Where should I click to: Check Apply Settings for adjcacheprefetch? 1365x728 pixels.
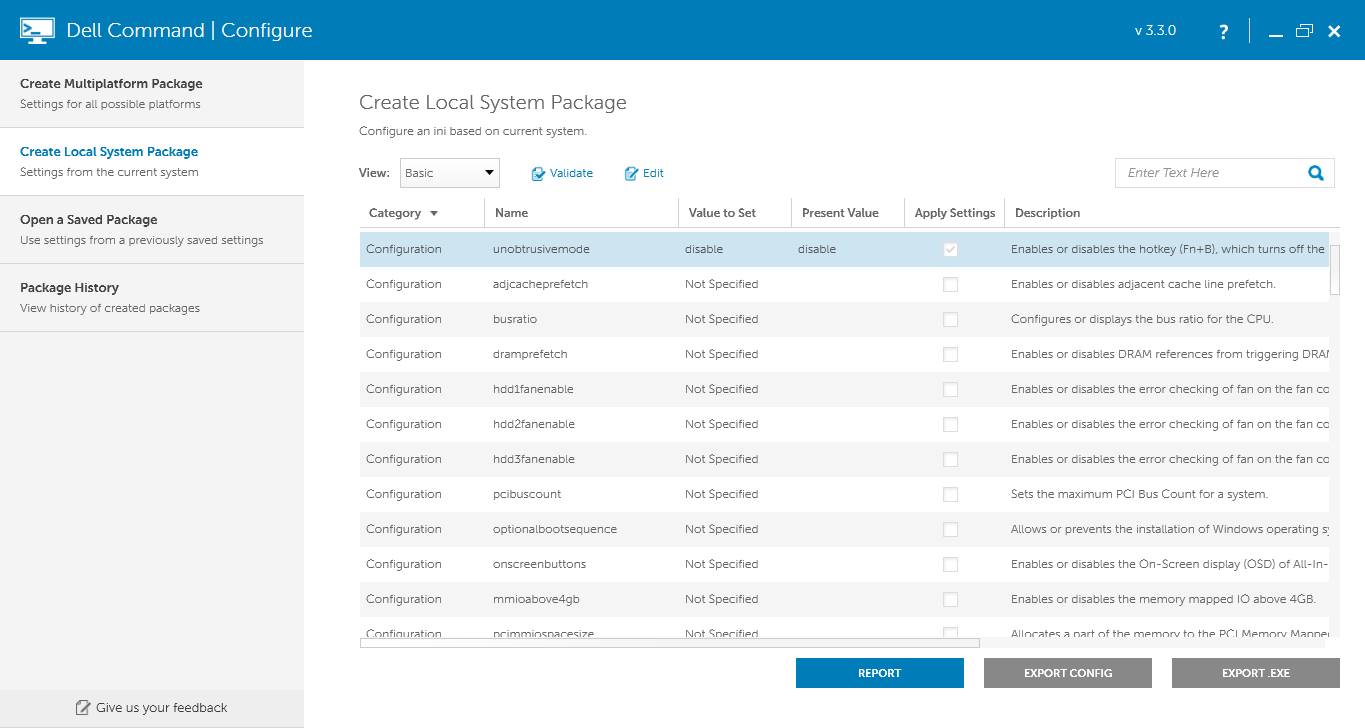pyautogui.click(x=950, y=284)
